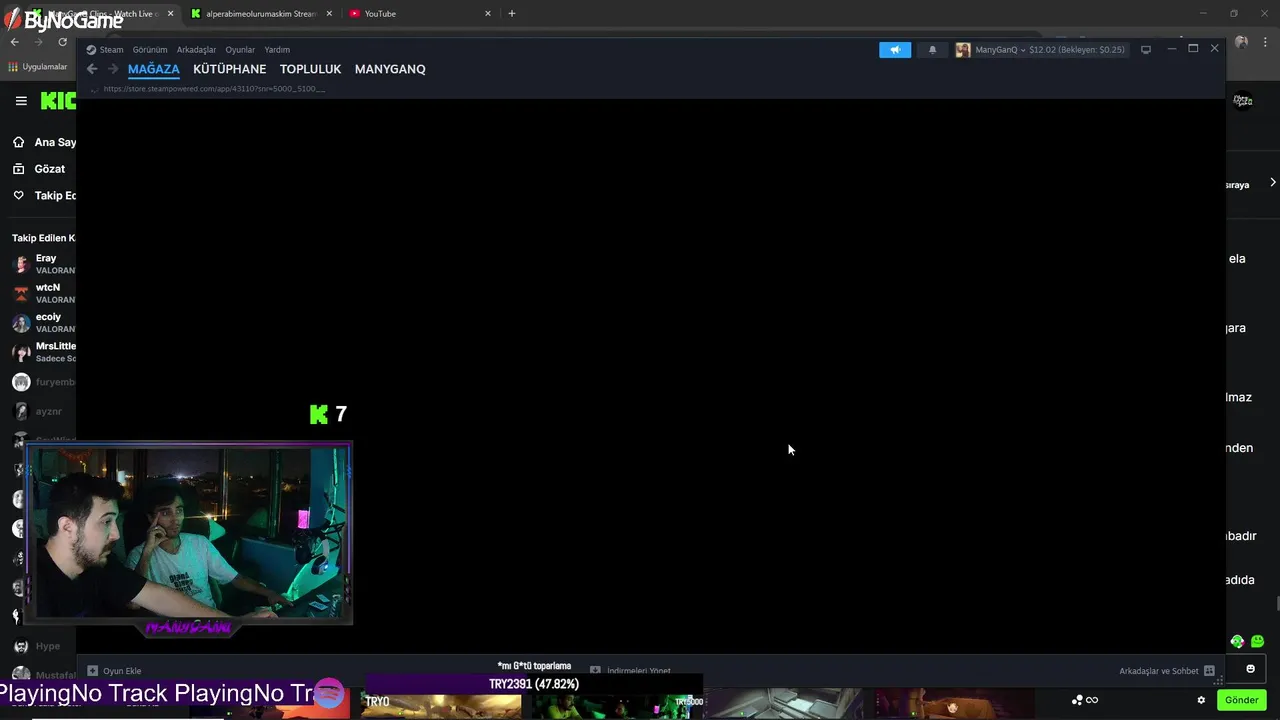Open MANYGANQ profile tab in Steam
This screenshot has width=1280, height=720.
(390, 69)
